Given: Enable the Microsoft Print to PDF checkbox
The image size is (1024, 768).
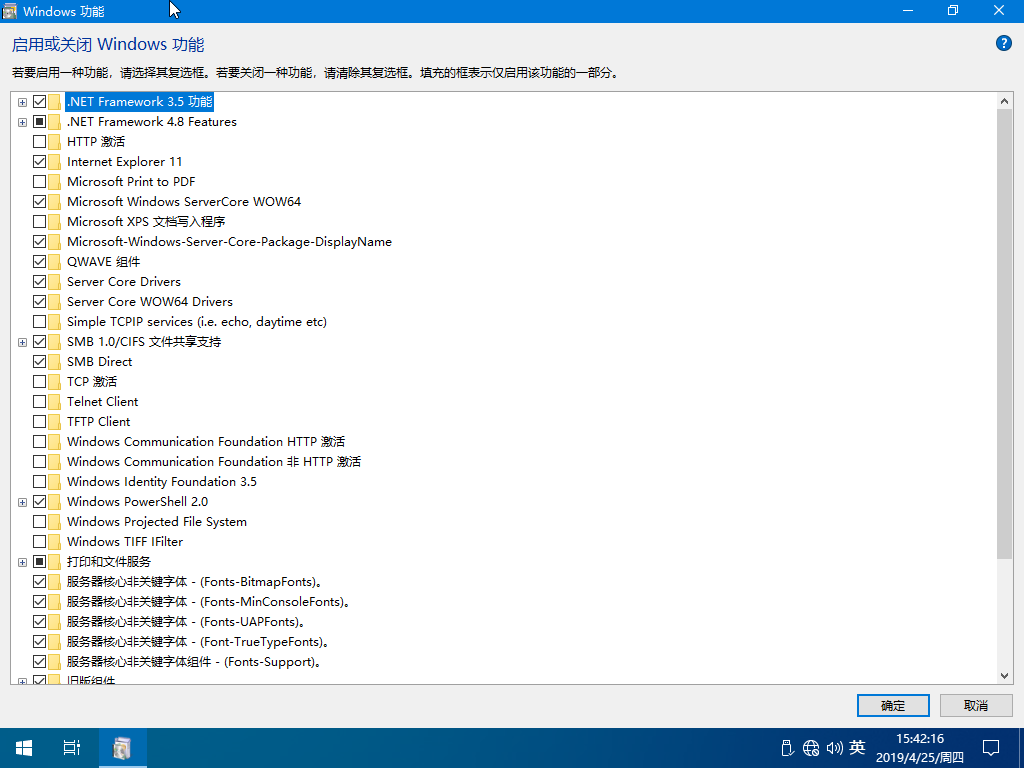Looking at the screenshot, I should coord(39,182).
